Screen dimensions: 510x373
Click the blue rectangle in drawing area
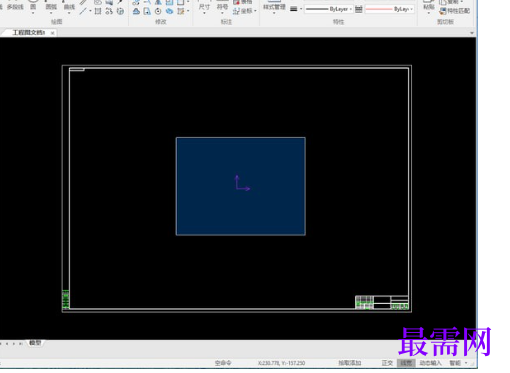(241, 186)
